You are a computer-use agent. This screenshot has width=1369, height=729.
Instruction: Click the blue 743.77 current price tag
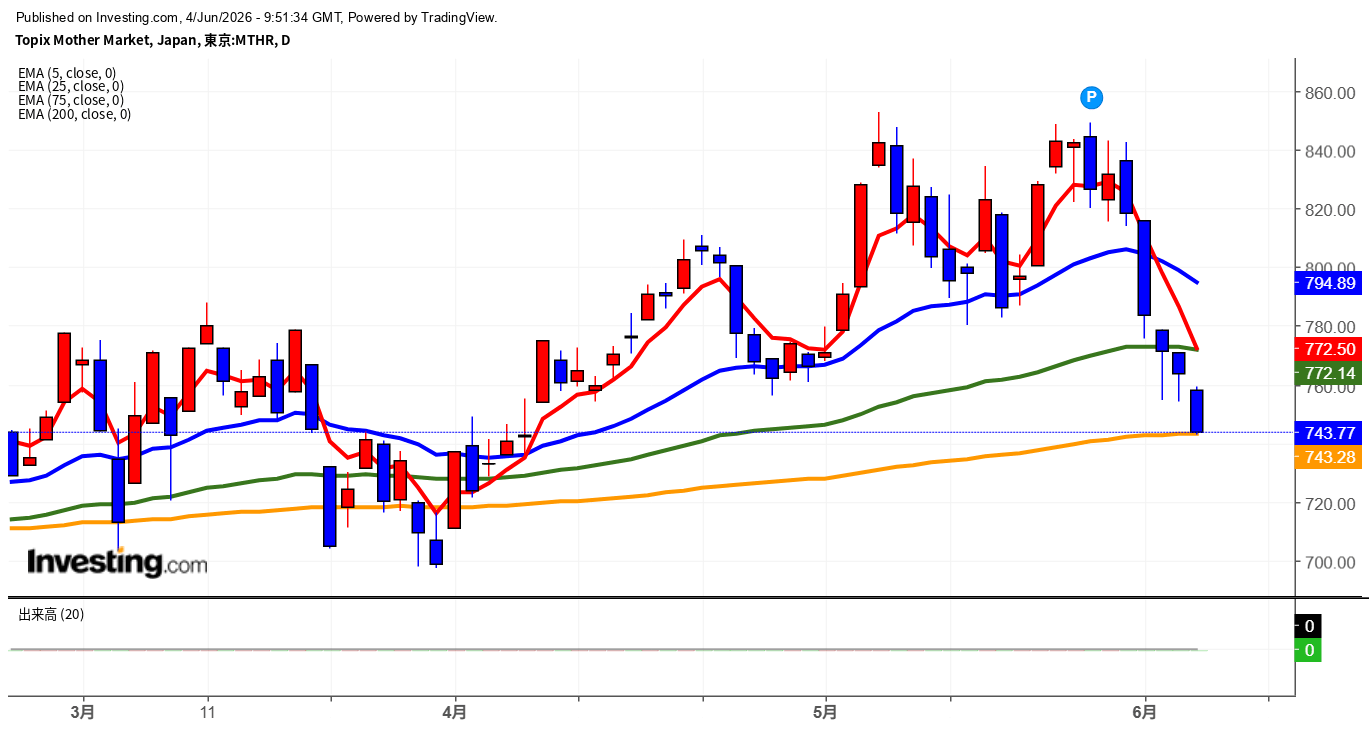point(1328,433)
